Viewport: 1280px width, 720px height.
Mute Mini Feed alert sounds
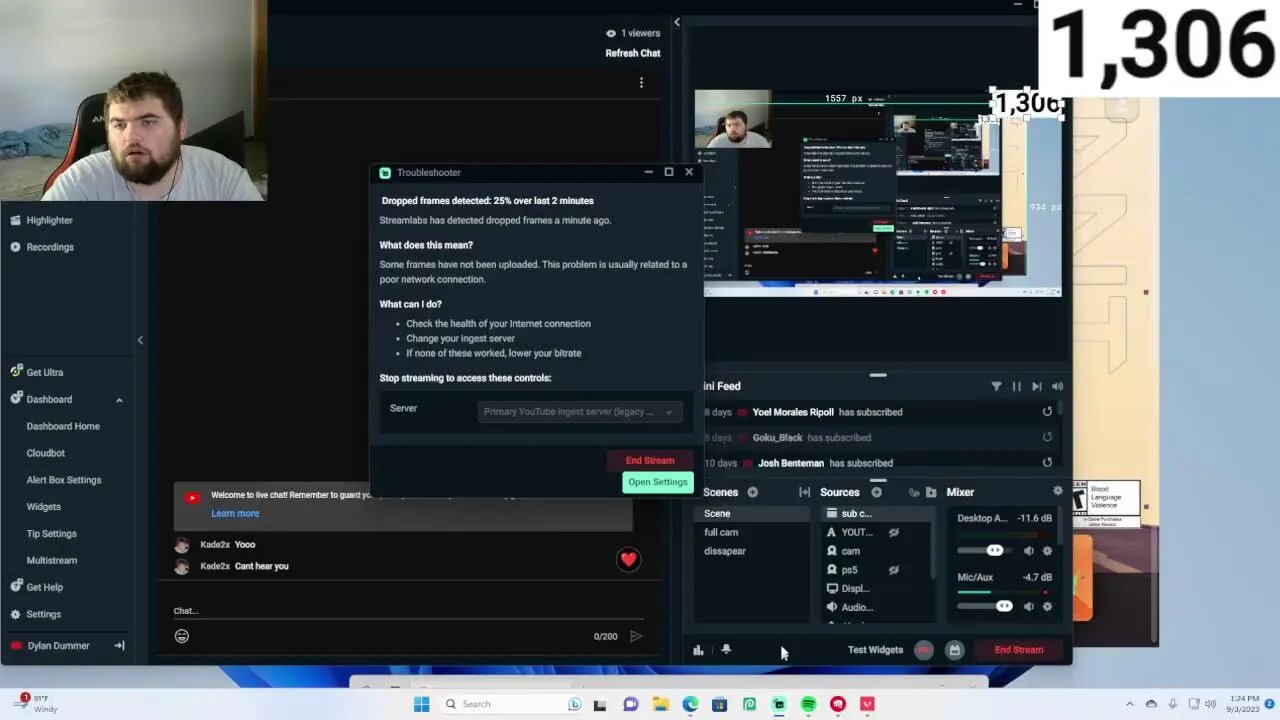tap(1057, 387)
